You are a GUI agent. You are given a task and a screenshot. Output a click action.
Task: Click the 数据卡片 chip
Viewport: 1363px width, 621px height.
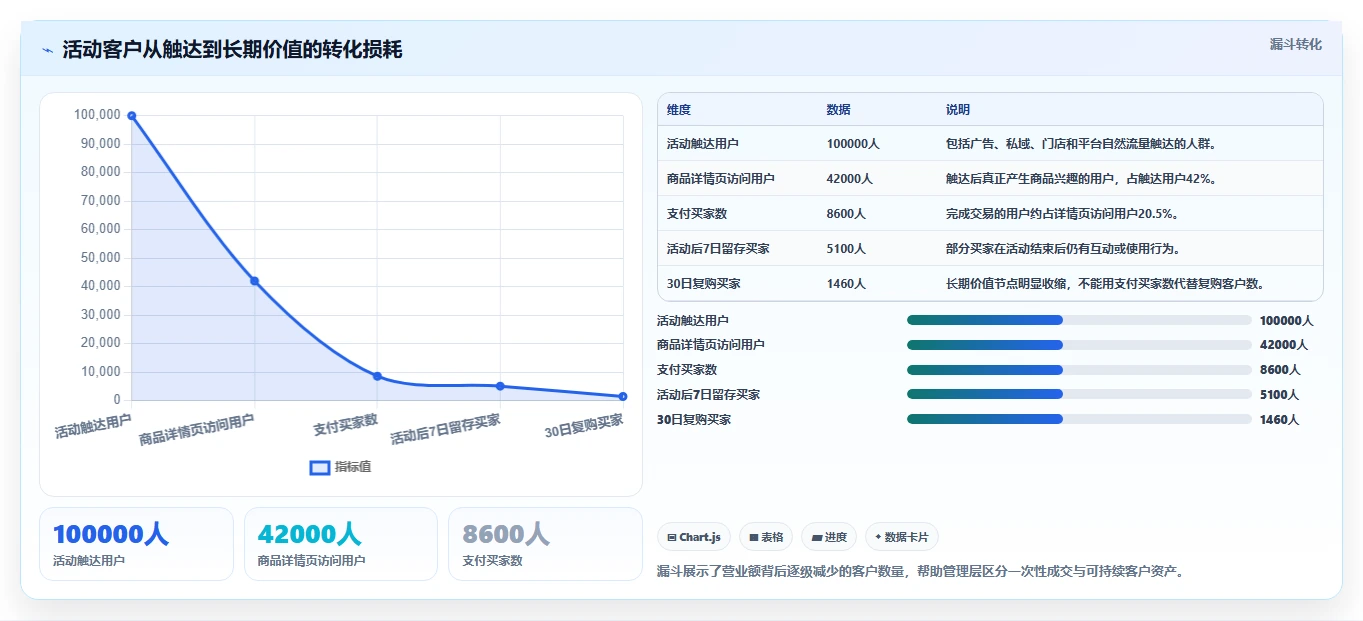click(x=901, y=537)
